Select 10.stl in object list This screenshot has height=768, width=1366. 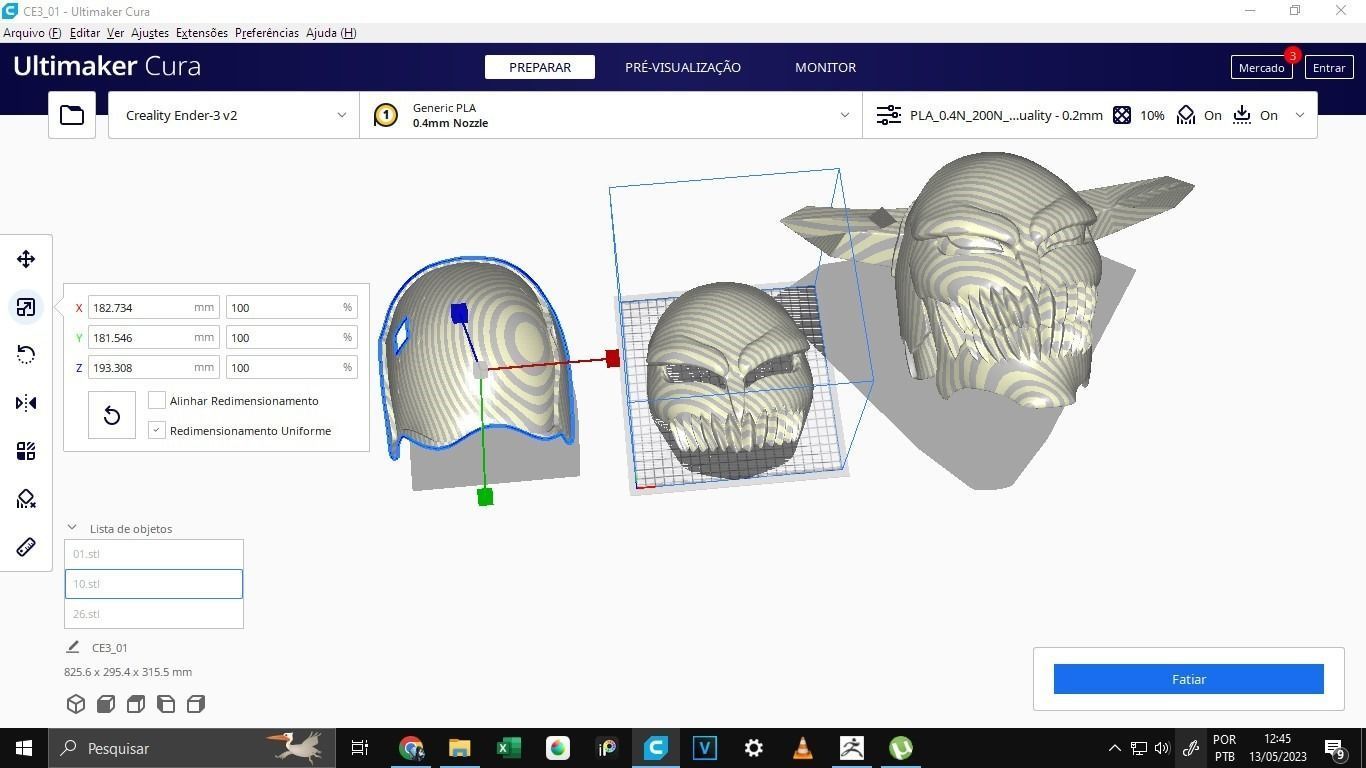coord(154,584)
